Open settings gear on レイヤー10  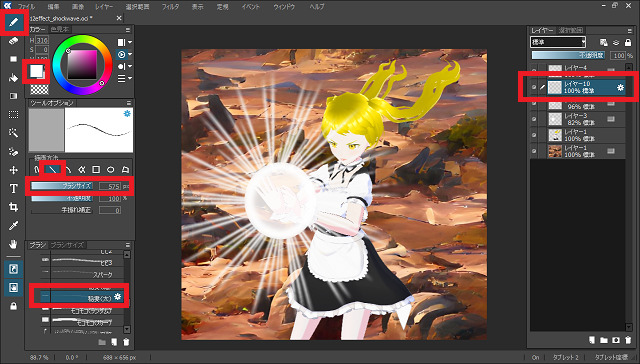click(x=620, y=87)
